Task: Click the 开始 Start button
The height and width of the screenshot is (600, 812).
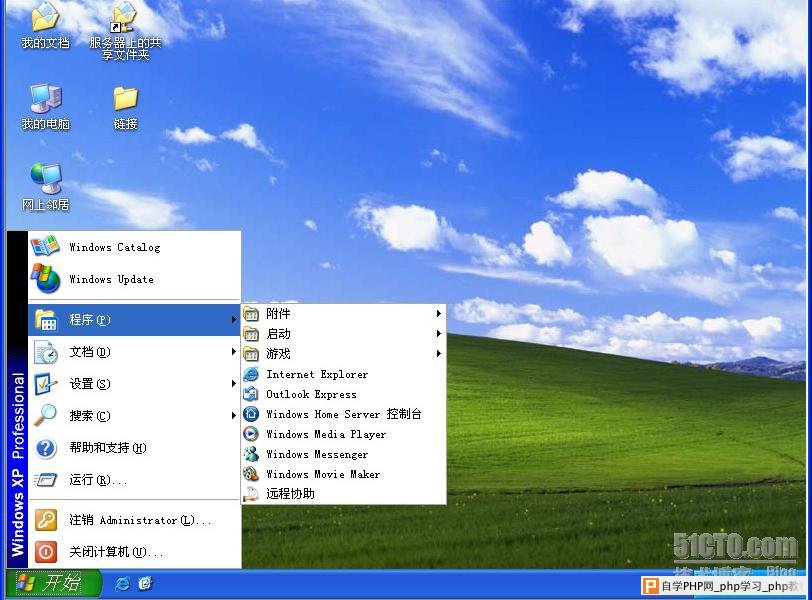Action: [52, 584]
